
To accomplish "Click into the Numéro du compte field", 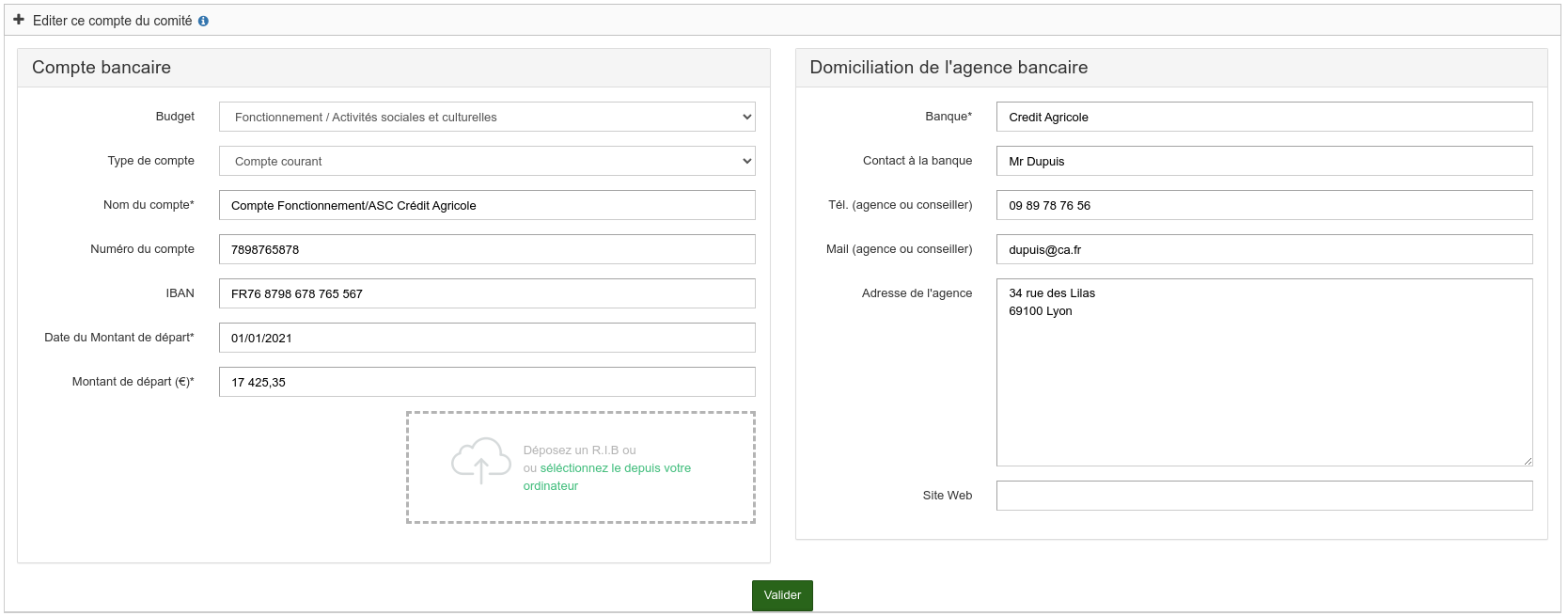I will (x=486, y=249).
